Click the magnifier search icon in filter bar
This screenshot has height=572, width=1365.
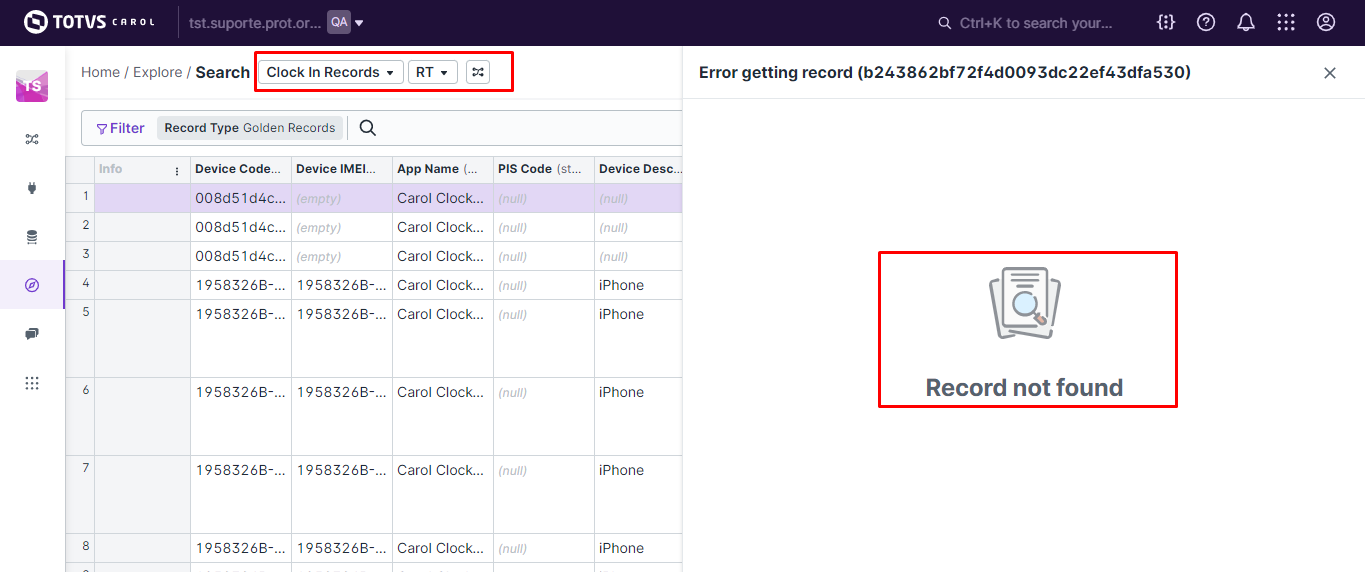pyautogui.click(x=368, y=128)
